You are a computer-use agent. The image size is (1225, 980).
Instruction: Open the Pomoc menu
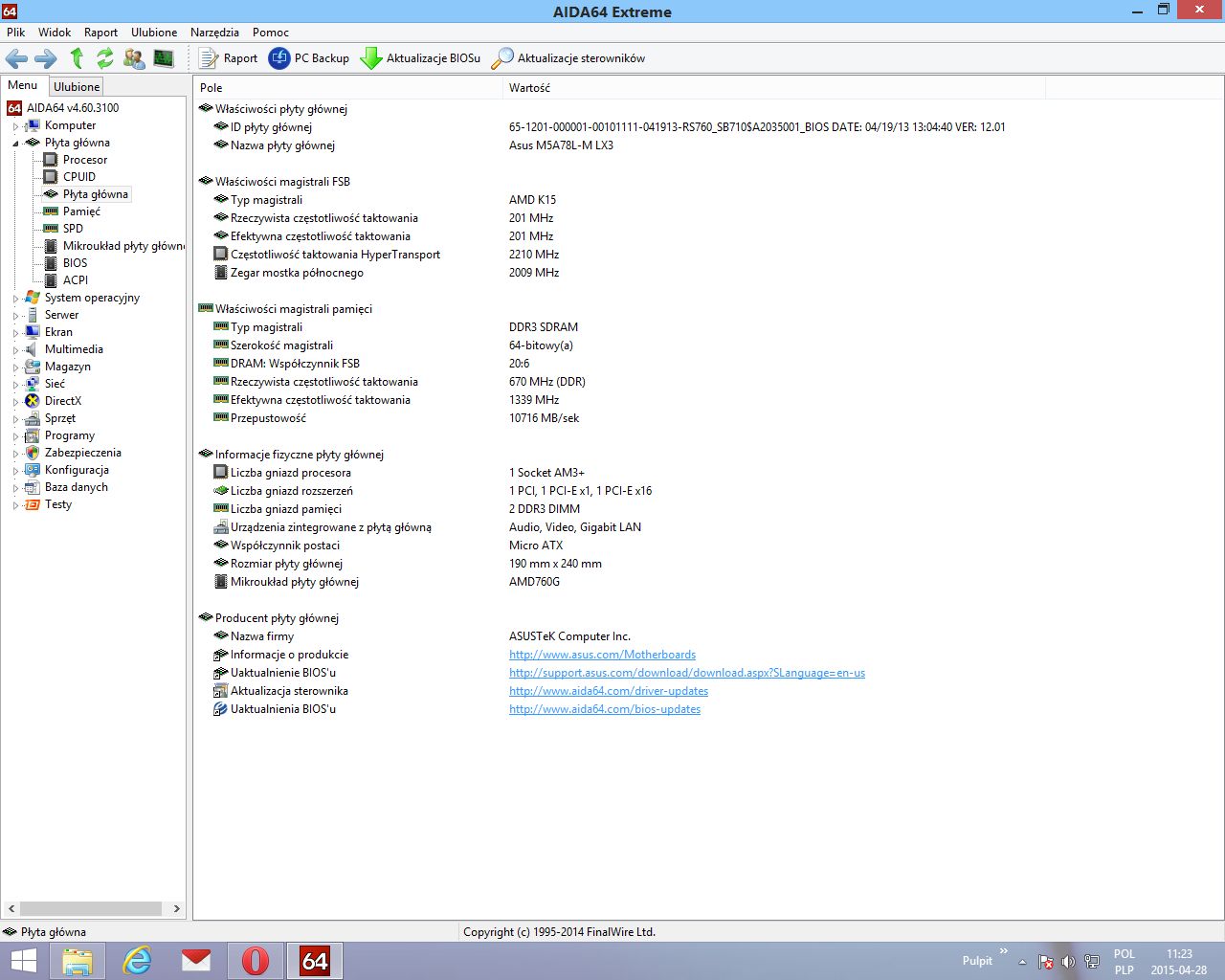pos(271,33)
